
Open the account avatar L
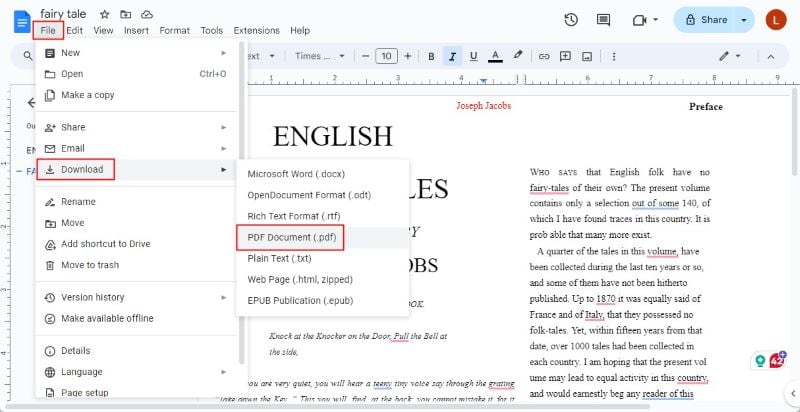point(776,20)
